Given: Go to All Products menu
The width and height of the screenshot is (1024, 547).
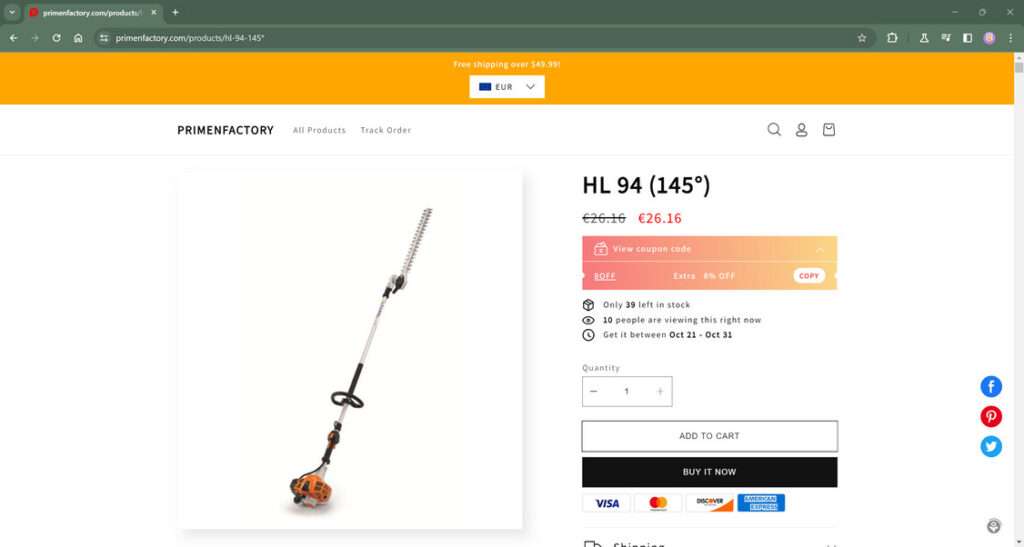Looking at the screenshot, I should pyautogui.click(x=319, y=130).
